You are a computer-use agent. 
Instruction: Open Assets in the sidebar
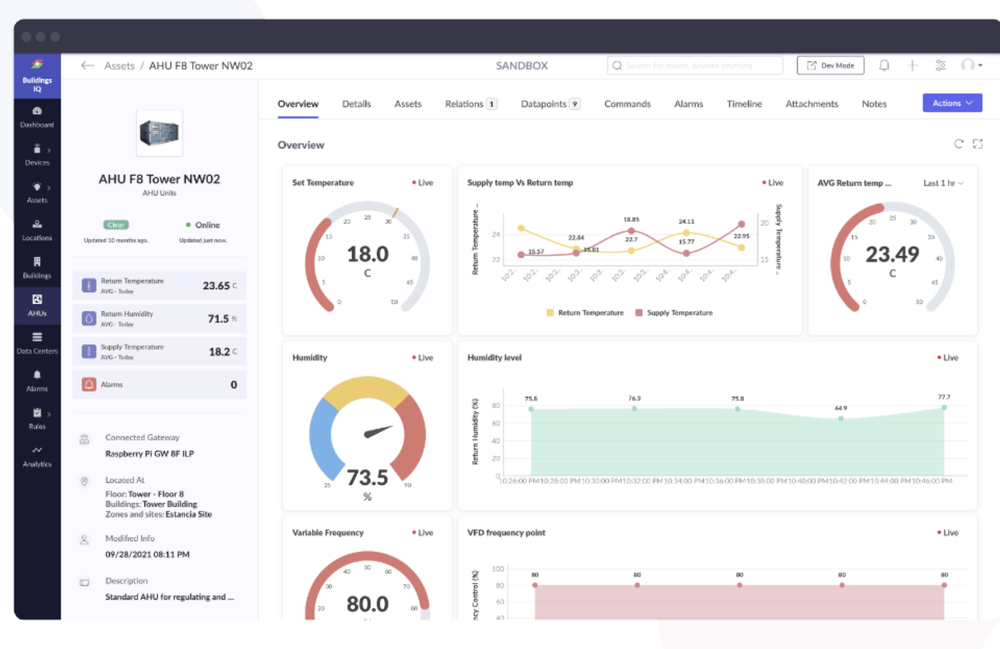click(x=37, y=193)
